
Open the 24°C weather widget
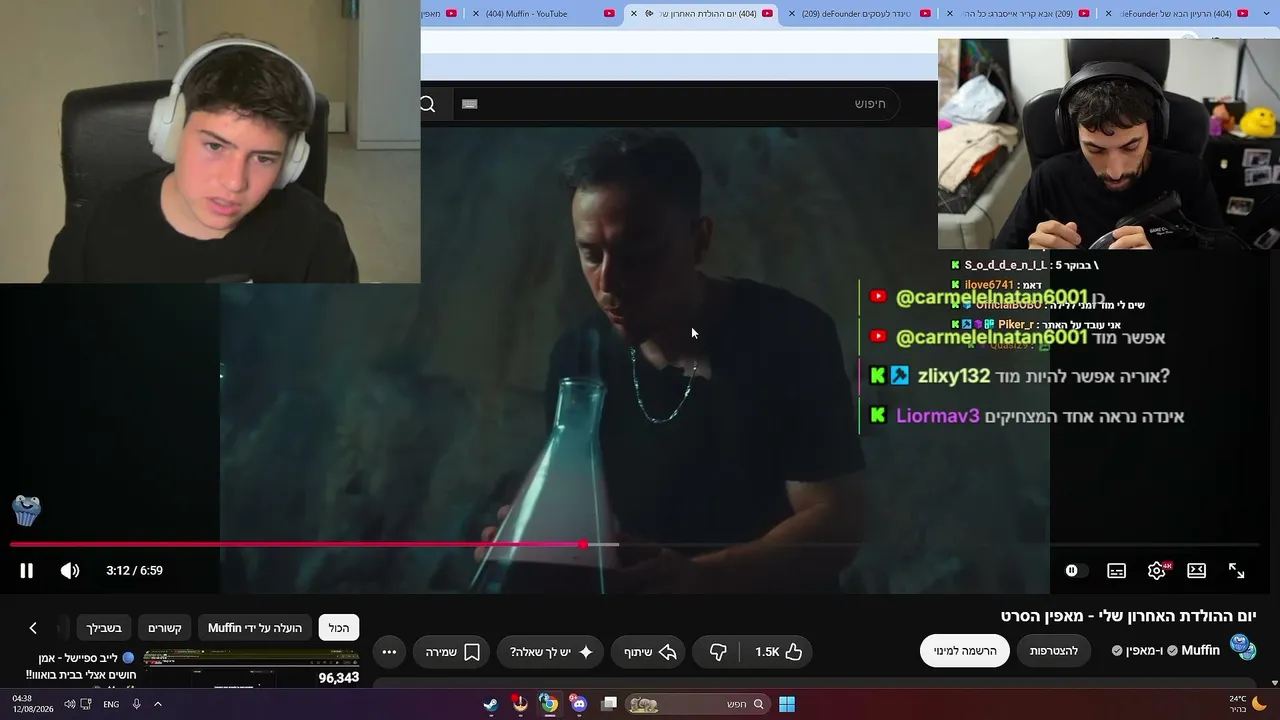[x=1248, y=704]
